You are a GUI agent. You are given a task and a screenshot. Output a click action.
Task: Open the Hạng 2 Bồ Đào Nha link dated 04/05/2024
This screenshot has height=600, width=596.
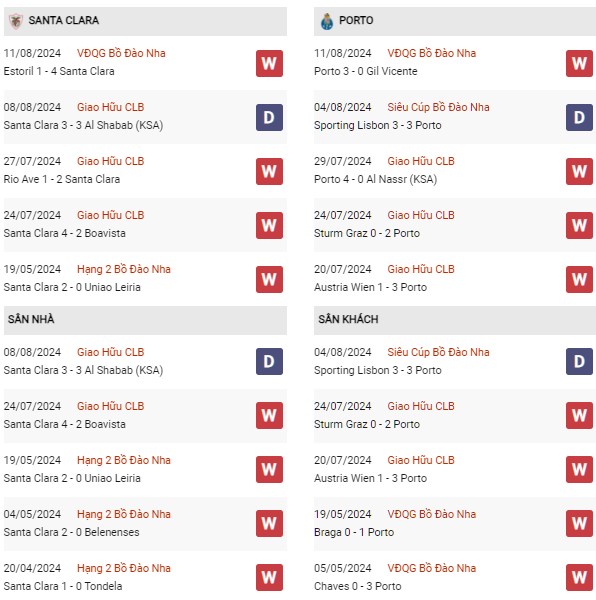tap(124, 514)
